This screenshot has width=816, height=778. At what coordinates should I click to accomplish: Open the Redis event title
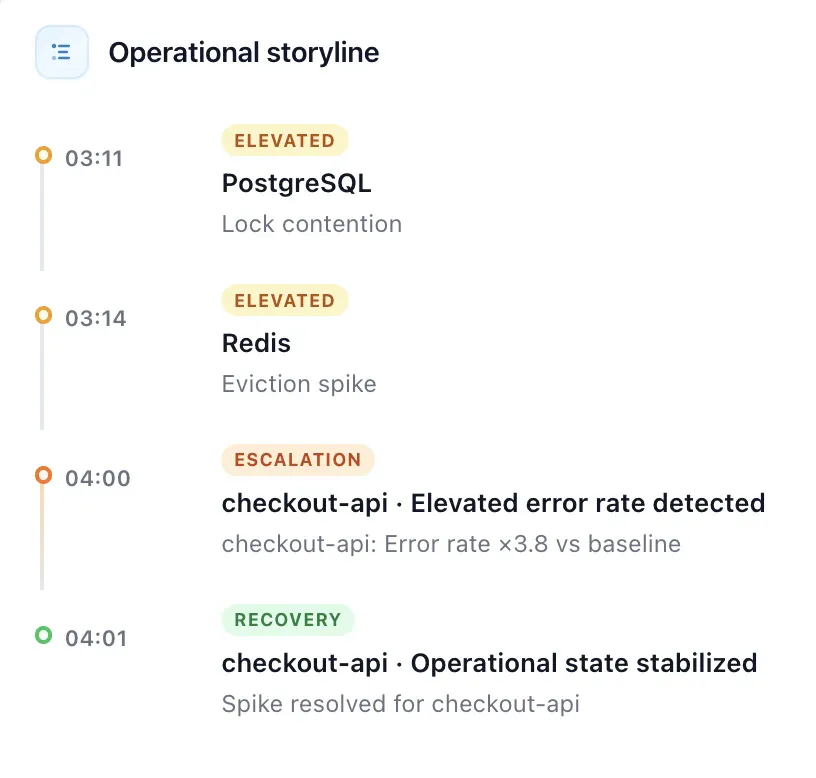pos(256,343)
